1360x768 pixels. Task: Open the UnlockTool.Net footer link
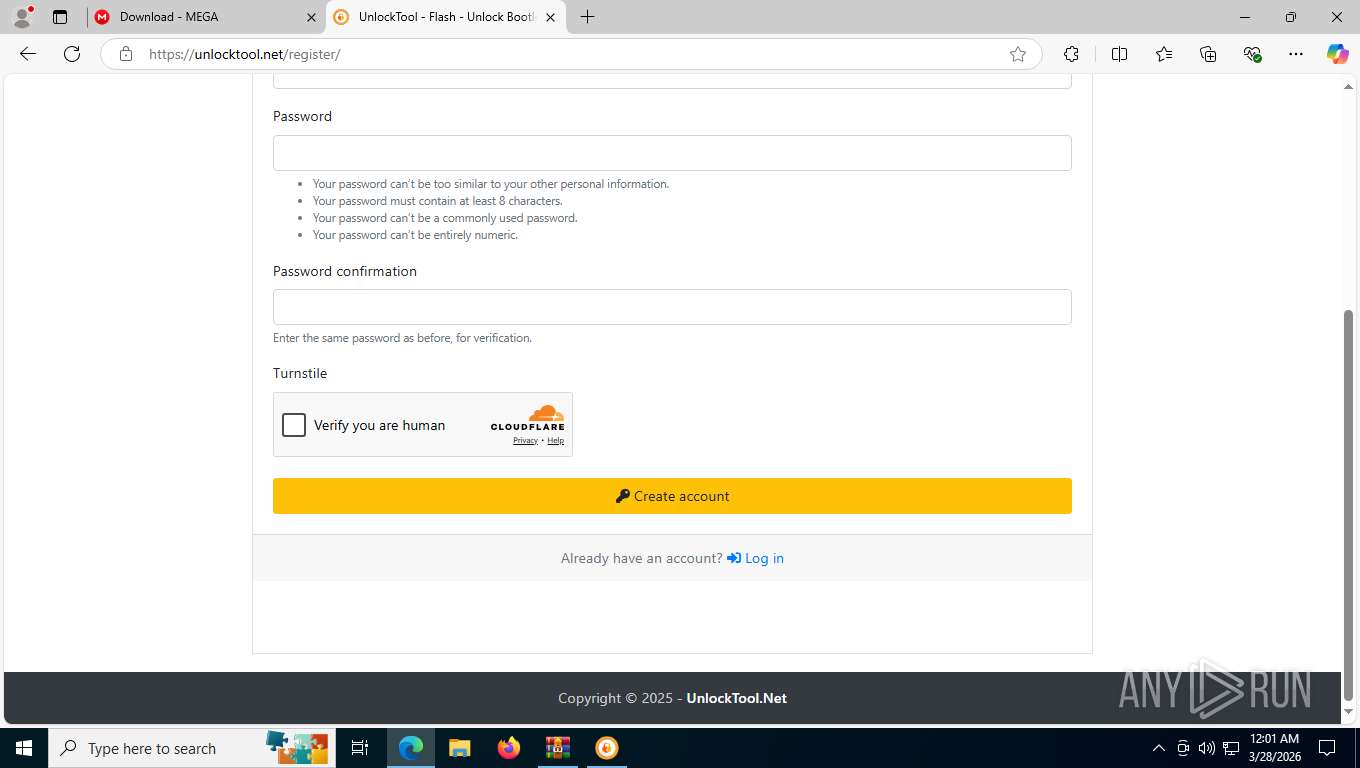click(736, 698)
